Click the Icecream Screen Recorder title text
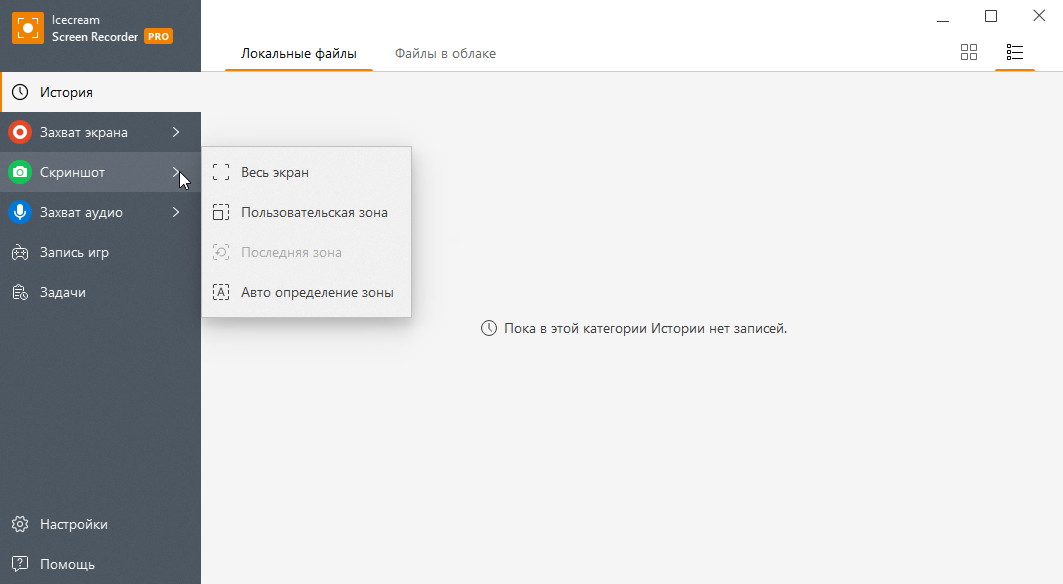 (x=95, y=28)
